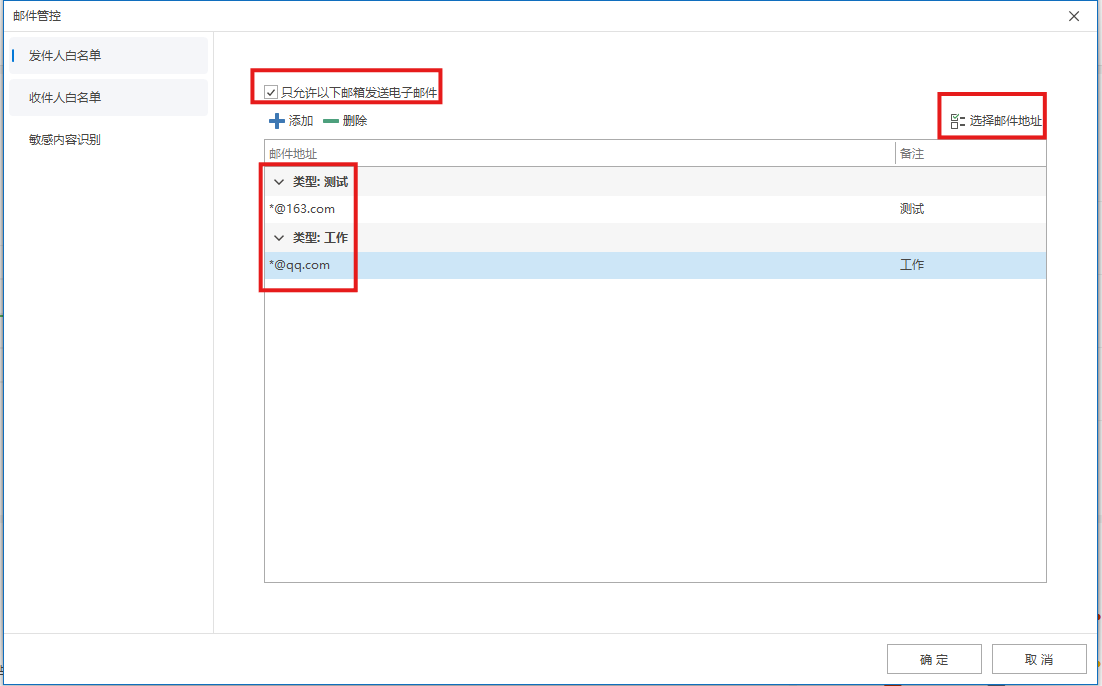Sort by 邮件地址 column header
This screenshot has width=1102, height=686.
(293, 153)
